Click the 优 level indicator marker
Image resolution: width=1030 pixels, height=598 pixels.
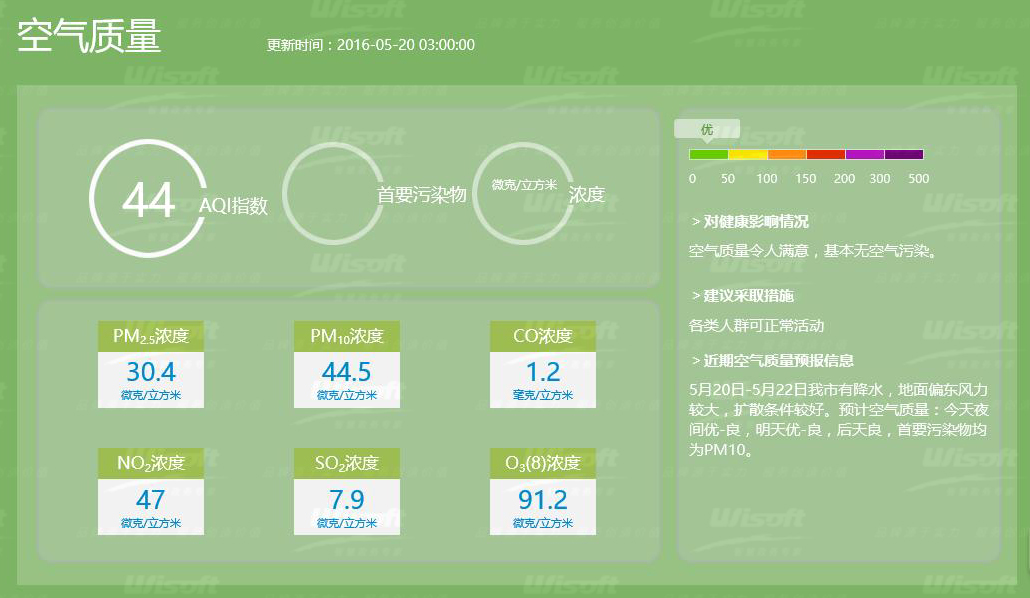(x=707, y=130)
